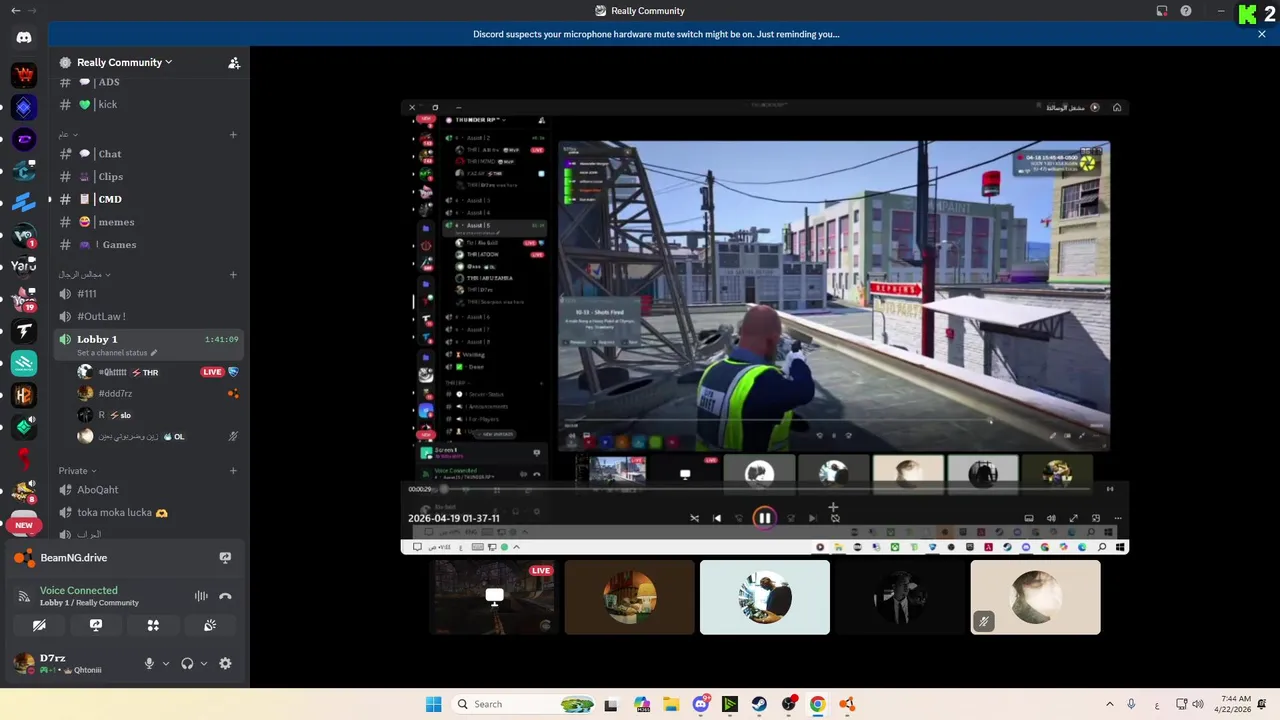Image resolution: width=1280 pixels, height=720 pixels.
Task: Invite people to Really Community
Action: (234, 62)
